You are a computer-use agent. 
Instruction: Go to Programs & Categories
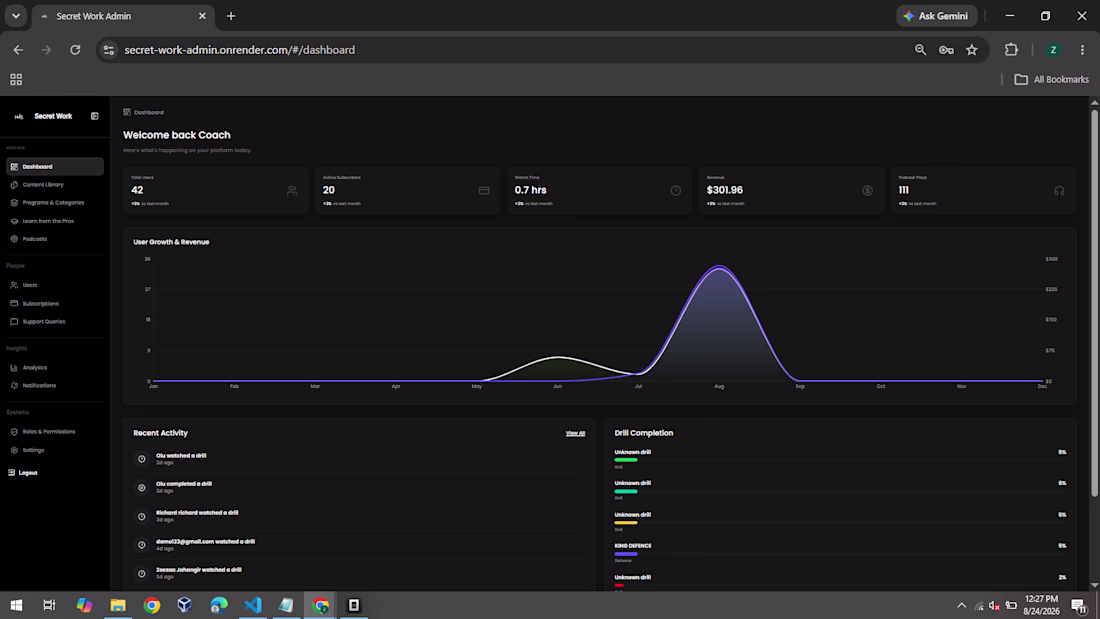click(x=55, y=203)
